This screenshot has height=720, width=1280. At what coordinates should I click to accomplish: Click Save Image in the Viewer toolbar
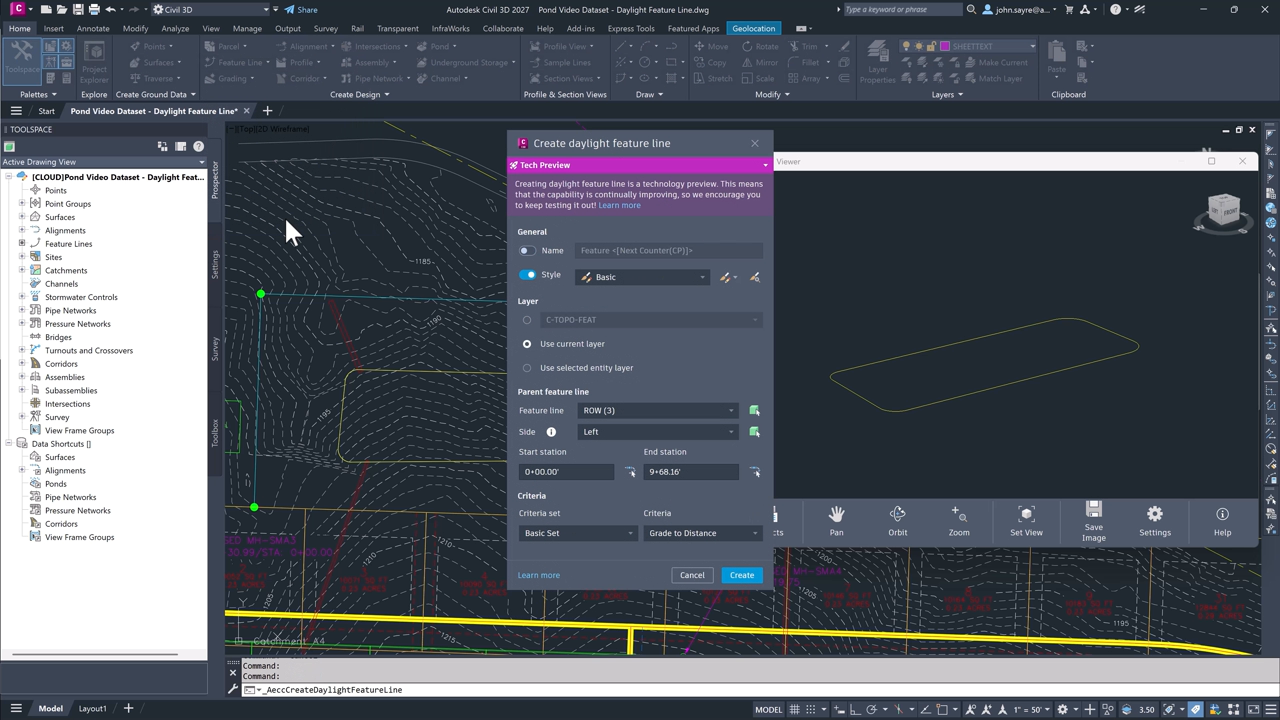(1093, 522)
